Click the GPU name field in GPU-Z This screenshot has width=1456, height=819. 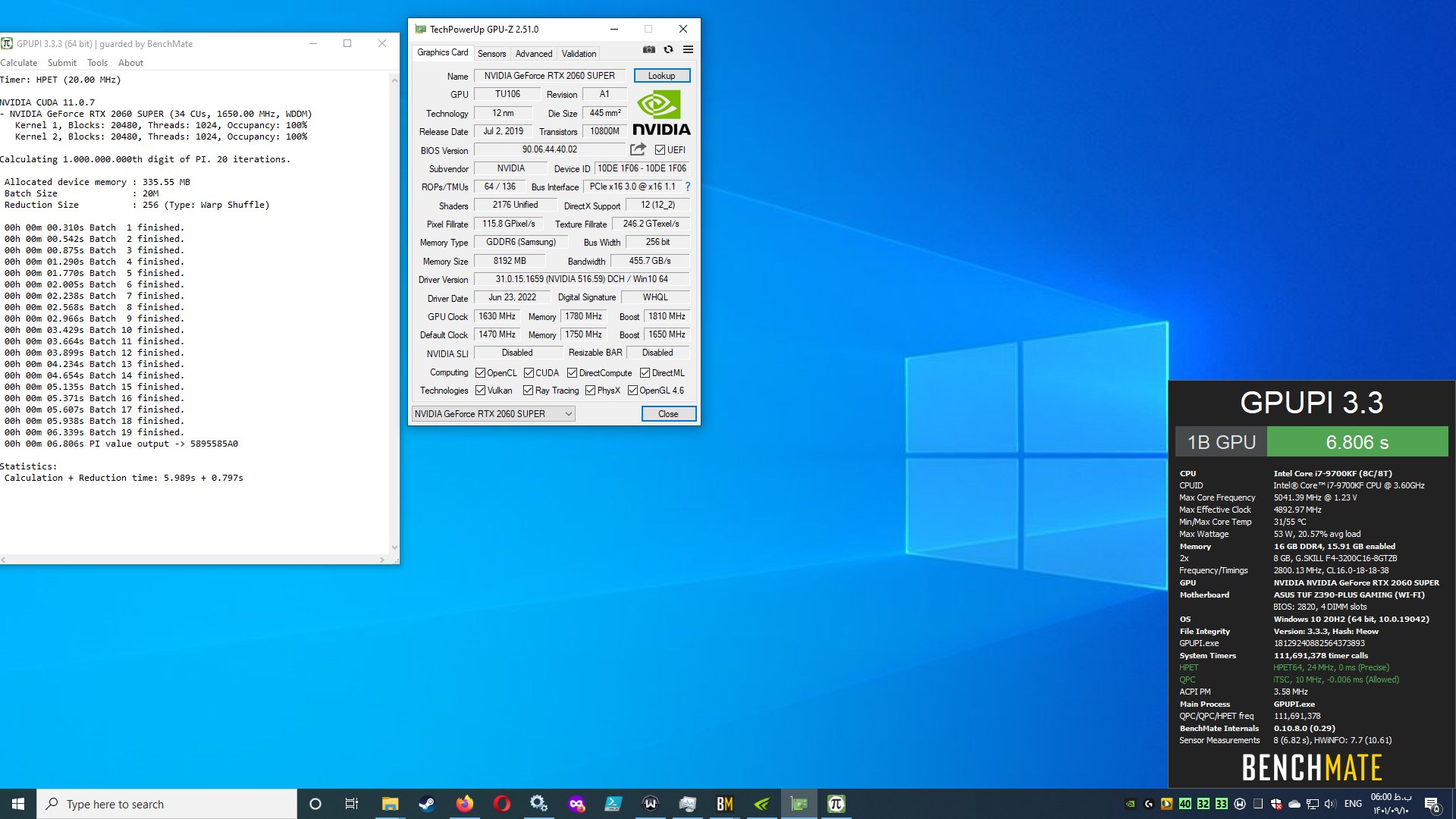click(550, 76)
